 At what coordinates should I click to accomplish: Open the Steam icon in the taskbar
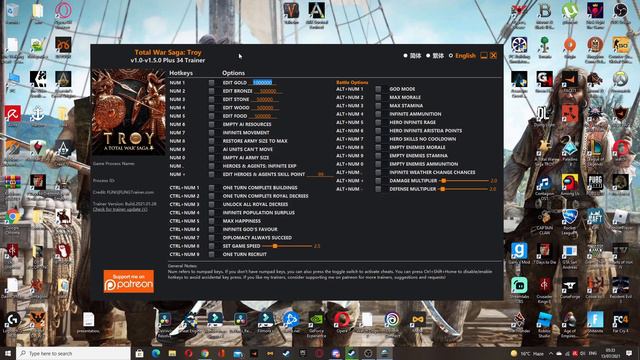287,353
